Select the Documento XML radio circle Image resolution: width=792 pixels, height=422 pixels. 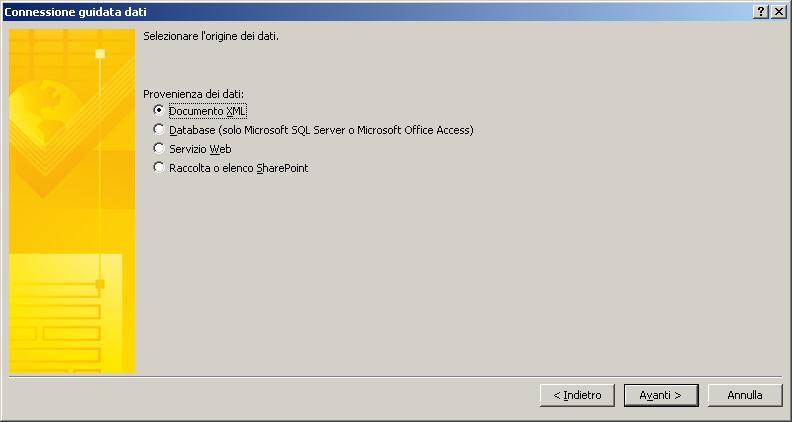[159, 110]
